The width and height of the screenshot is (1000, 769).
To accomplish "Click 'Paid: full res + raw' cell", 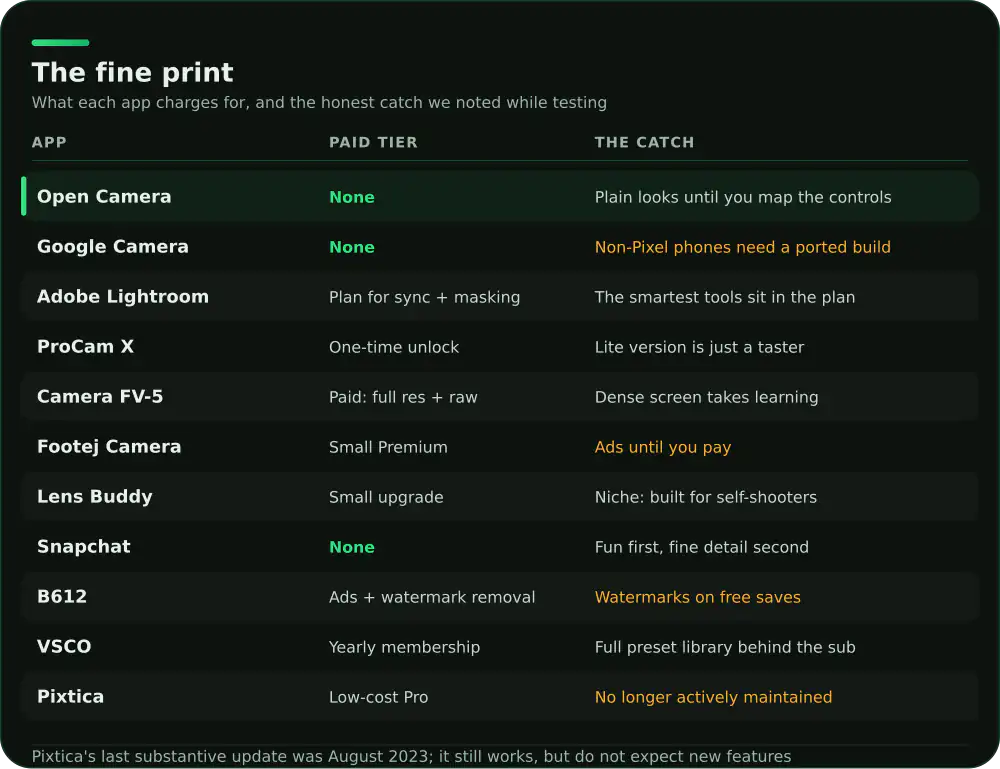I will [x=403, y=397].
